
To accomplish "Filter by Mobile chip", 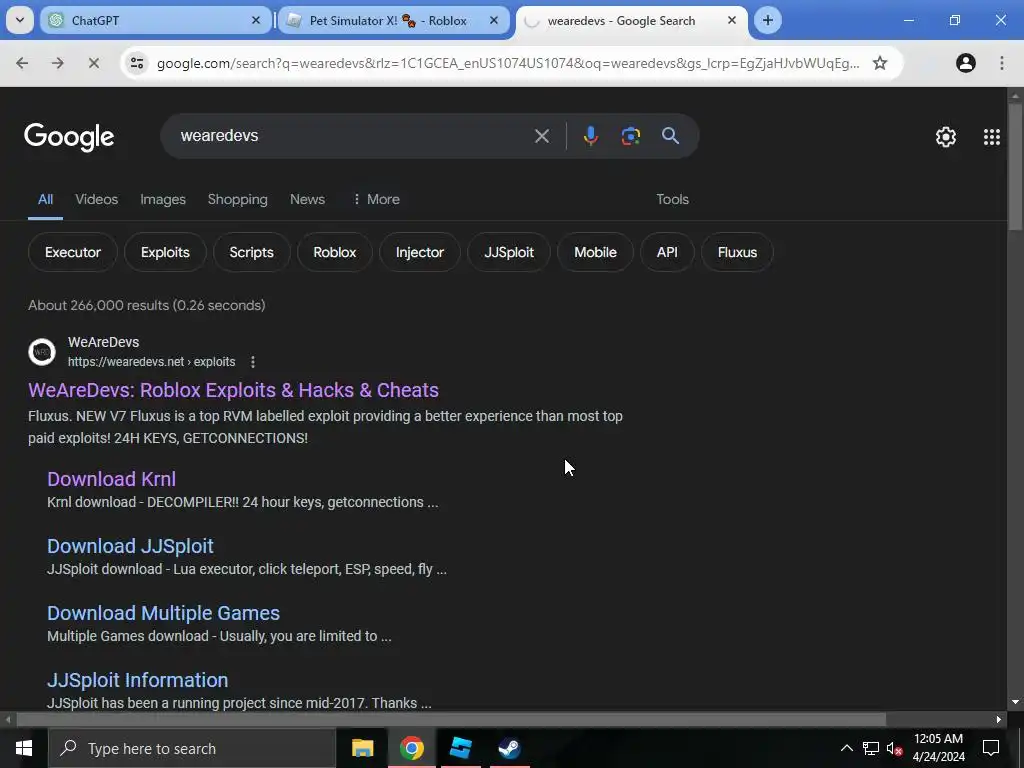I will [x=595, y=252].
